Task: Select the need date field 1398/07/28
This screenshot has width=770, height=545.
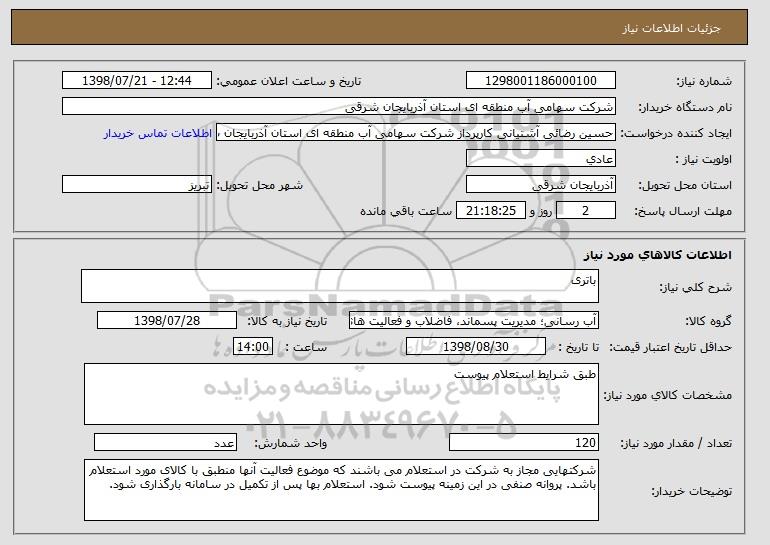Action: tap(167, 321)
